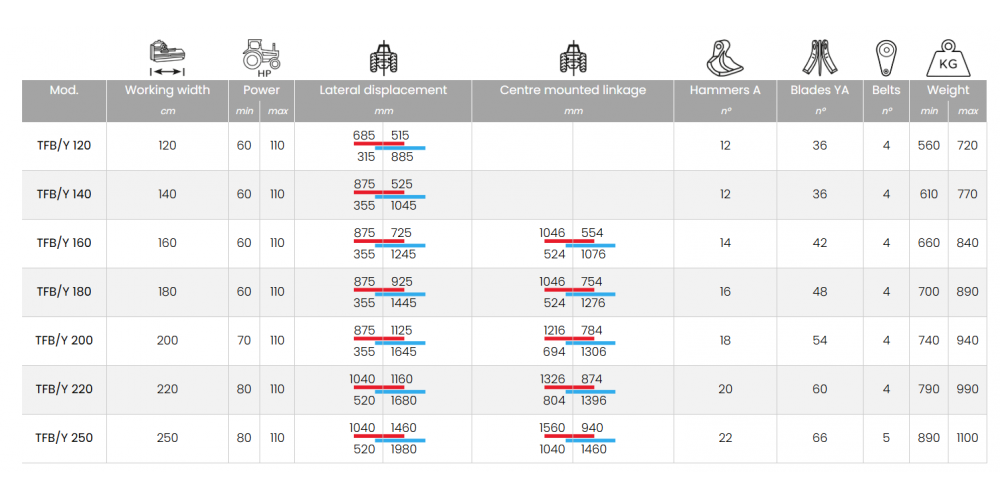1000x500 pixels.
Task: Click the tractor HP power icon
Action: [x=261, y=57]
